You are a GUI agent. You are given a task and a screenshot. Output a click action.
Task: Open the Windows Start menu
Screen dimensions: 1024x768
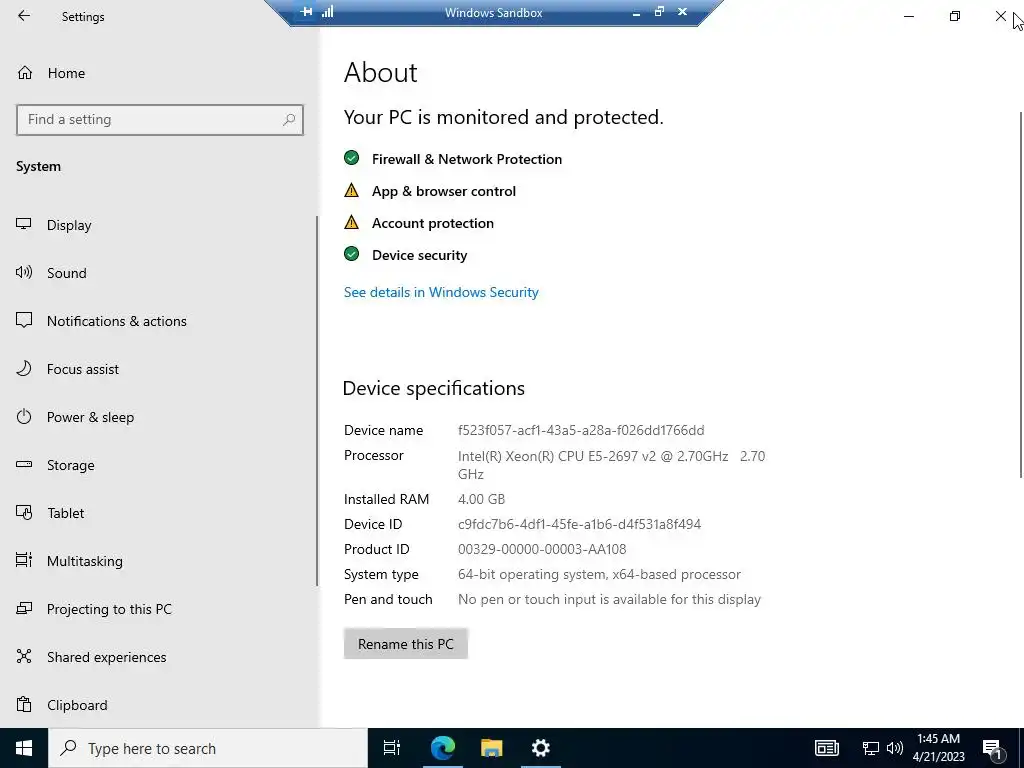coord(24,748)
